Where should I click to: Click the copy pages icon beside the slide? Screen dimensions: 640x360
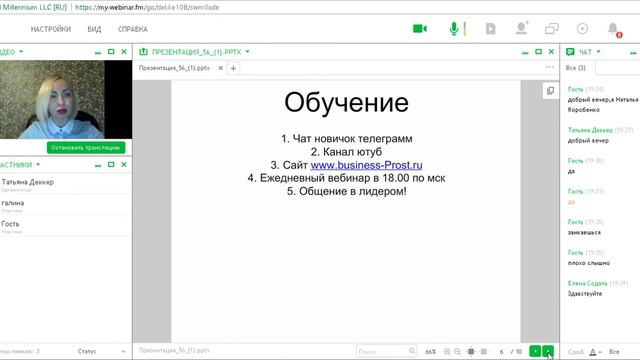pyautogui.click(x=550, y=91)
